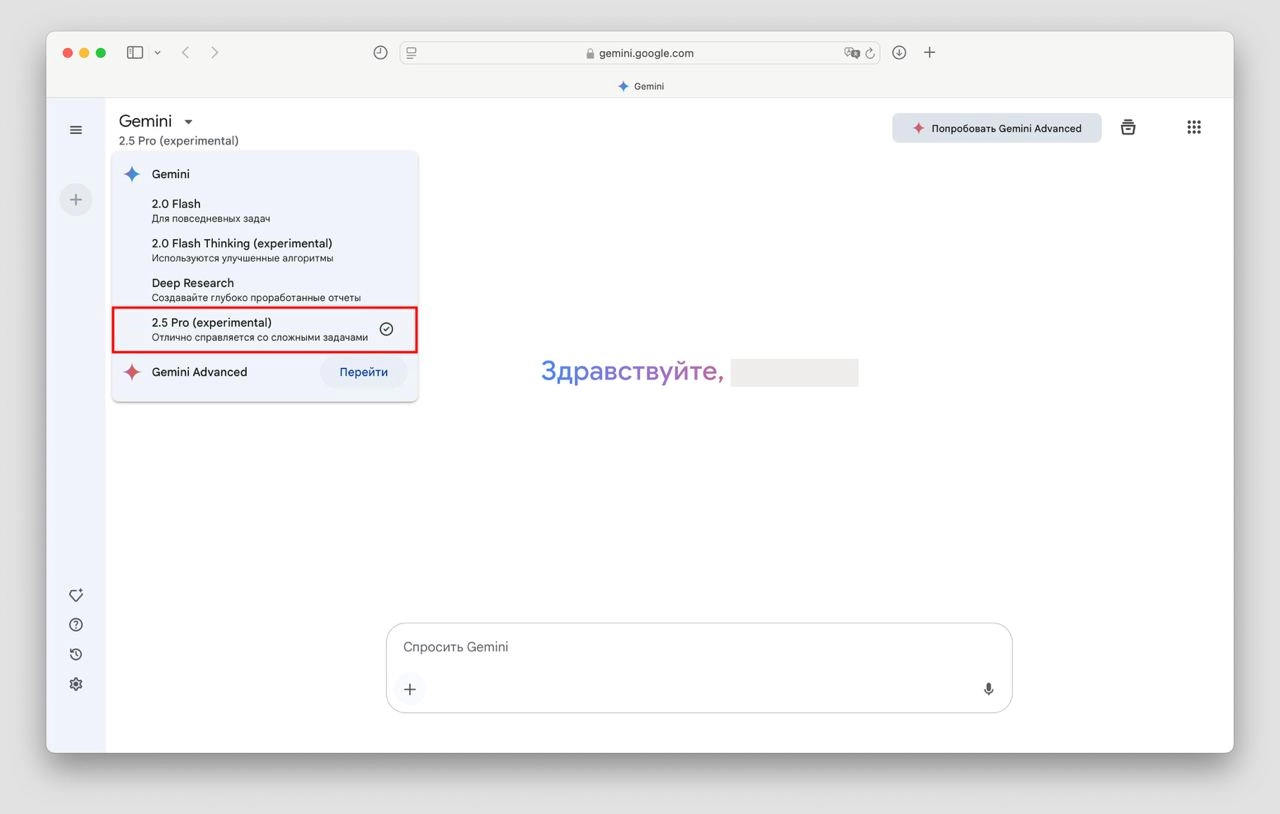
Task: Click blue Gemini star icon in dropdown
Action: pos(131,174)
